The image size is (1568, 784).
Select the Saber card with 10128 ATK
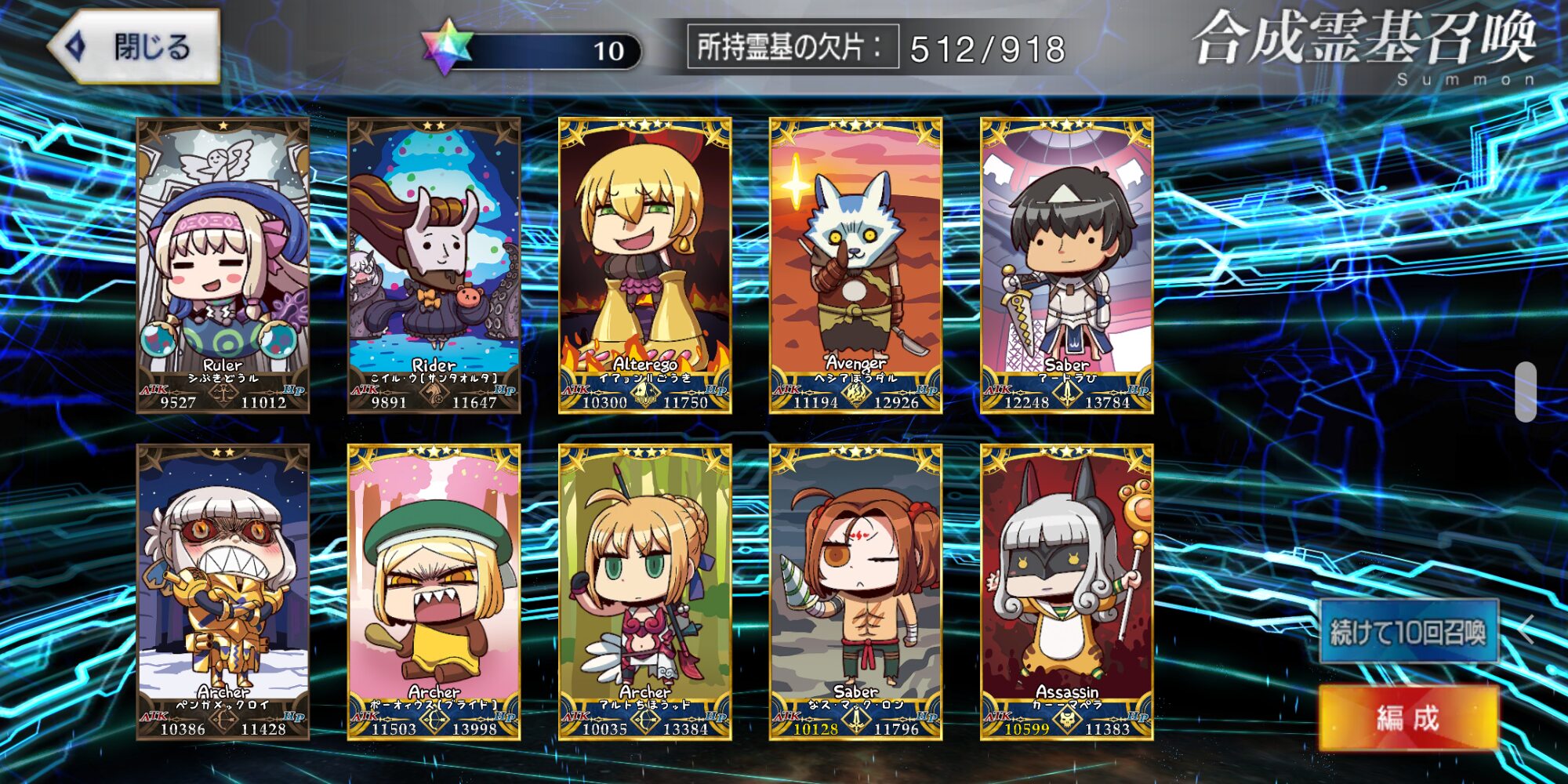[855, 593]
